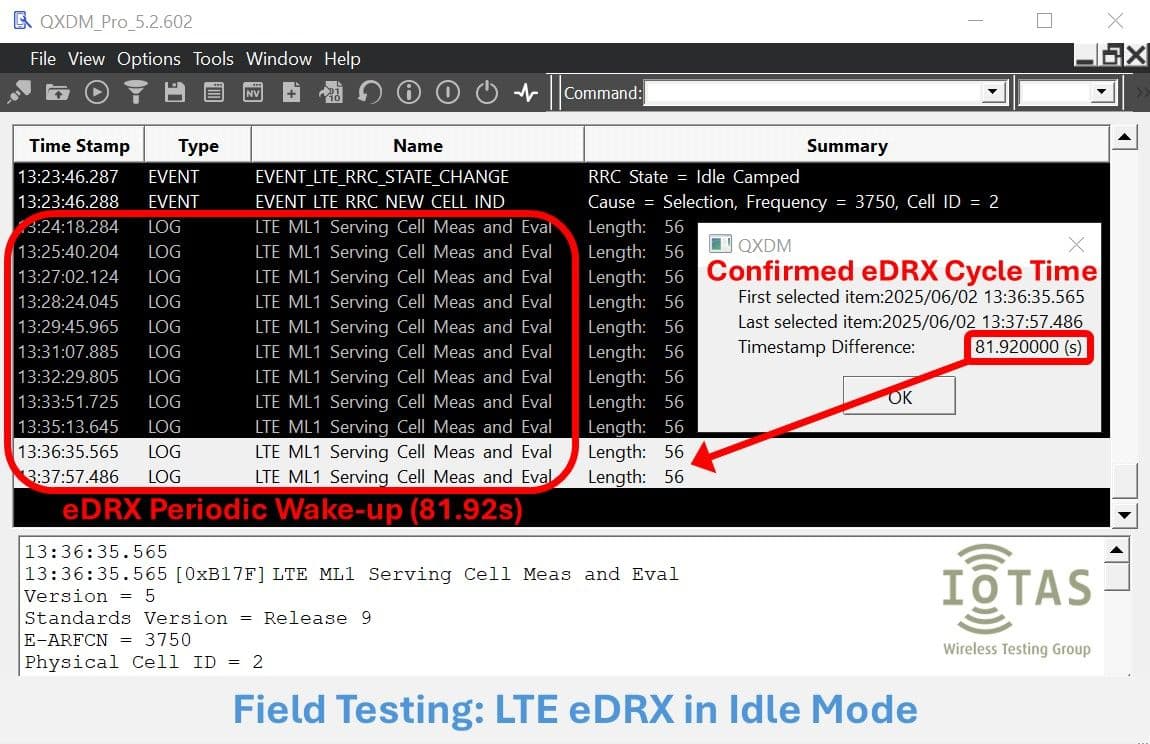Click OK in the QXDM dialog

click(899, 396)
